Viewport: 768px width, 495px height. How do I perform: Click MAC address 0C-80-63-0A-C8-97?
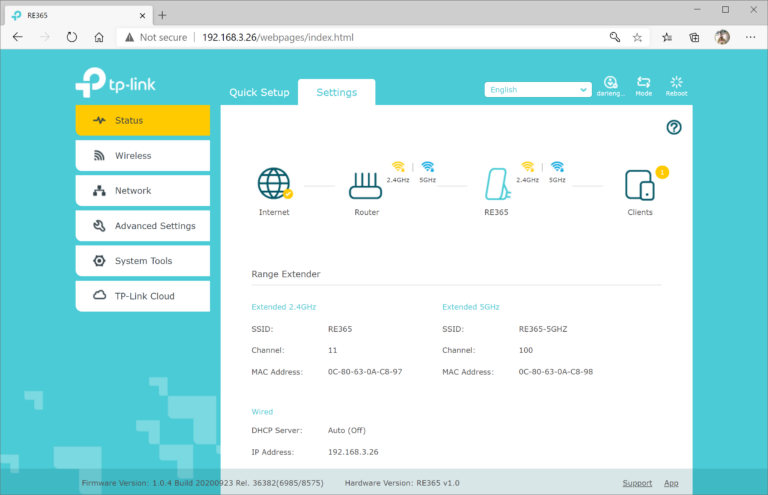point(365,372)
